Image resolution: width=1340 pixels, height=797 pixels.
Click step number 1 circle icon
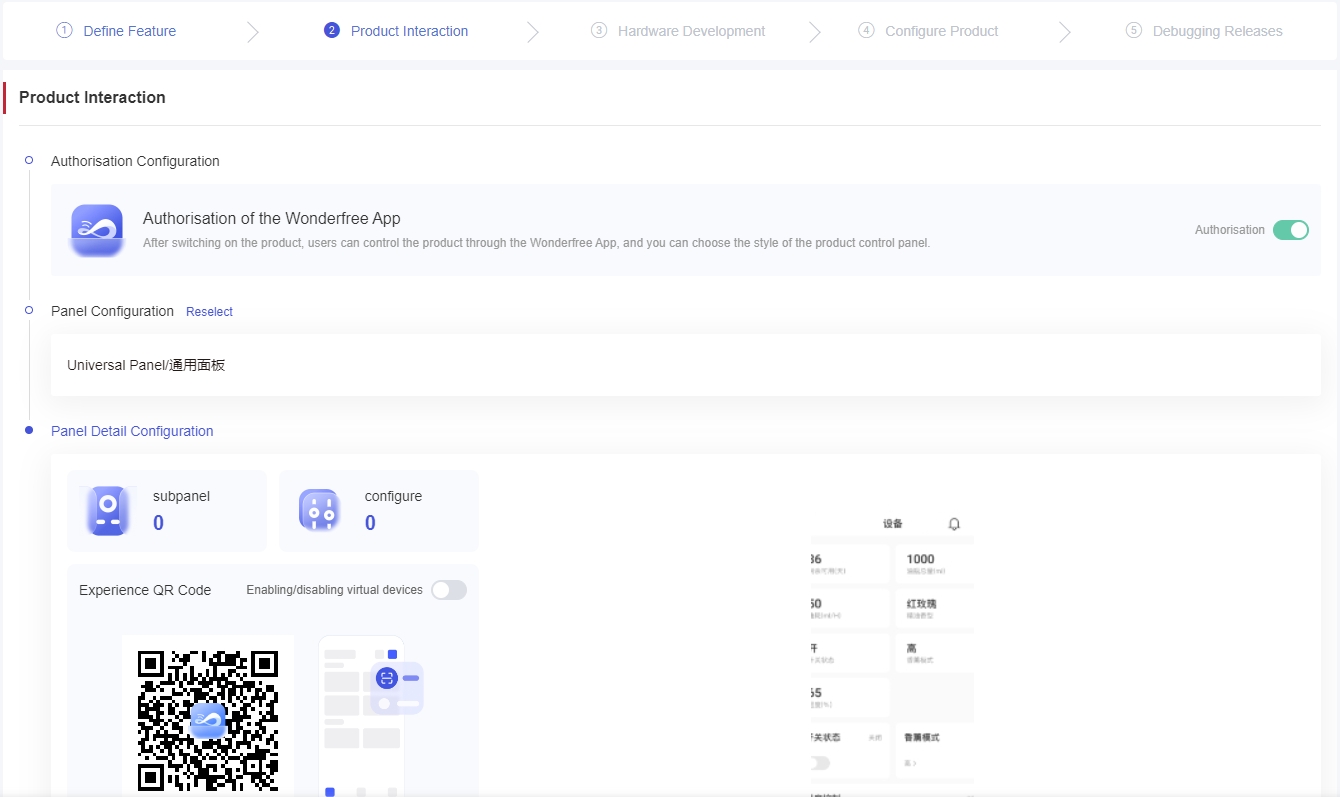65,30
